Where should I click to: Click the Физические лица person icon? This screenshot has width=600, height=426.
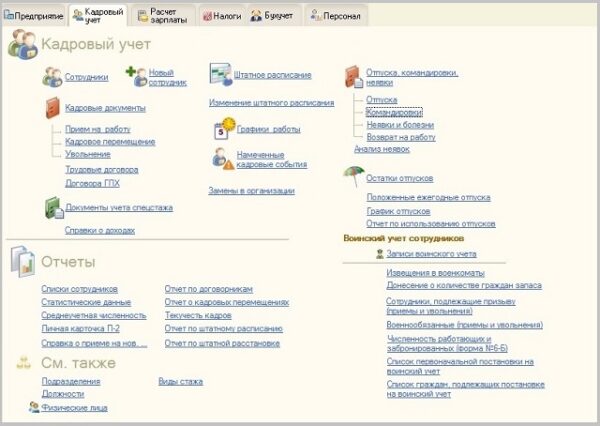(x=34, y=407)
